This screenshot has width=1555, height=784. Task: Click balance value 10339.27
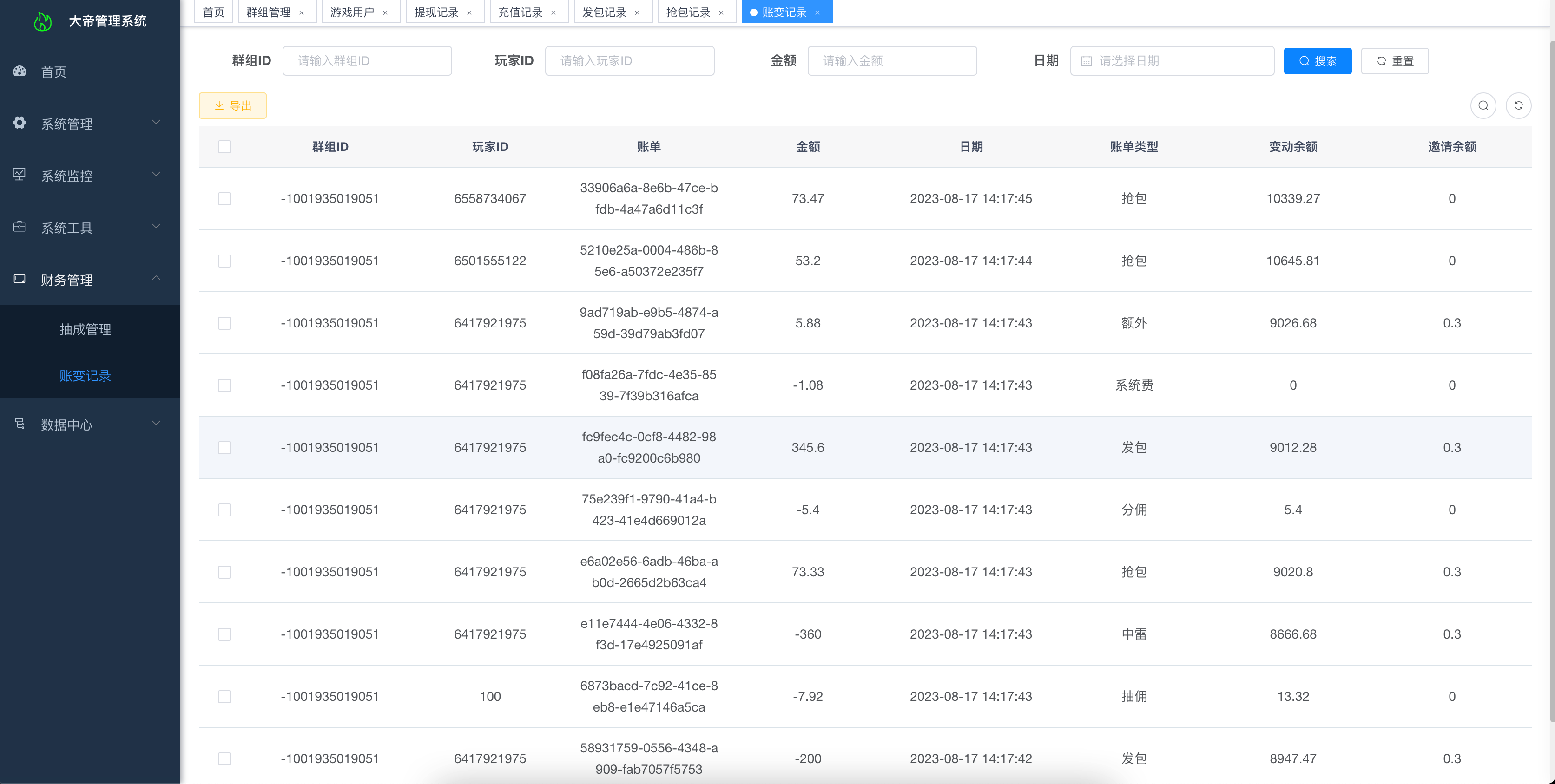point(1293,198)
